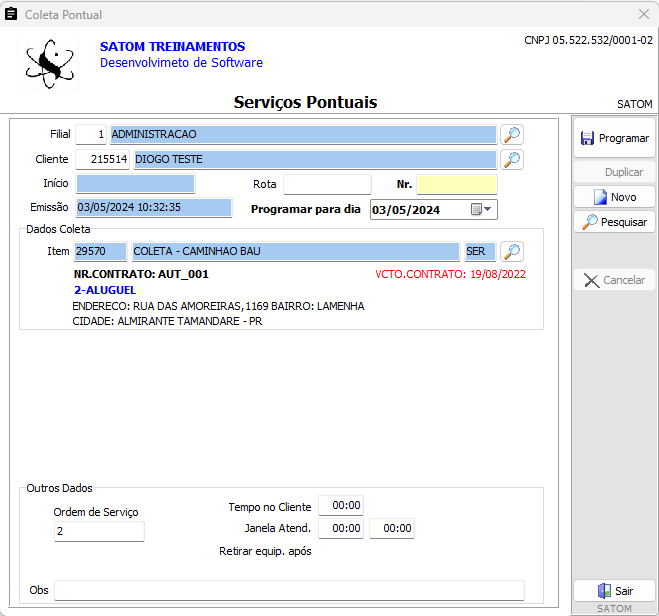Click the magnifier icon next to Filial
Viewport: 659px width, 616px height.
pyautogui.click(x=512, y=135)
